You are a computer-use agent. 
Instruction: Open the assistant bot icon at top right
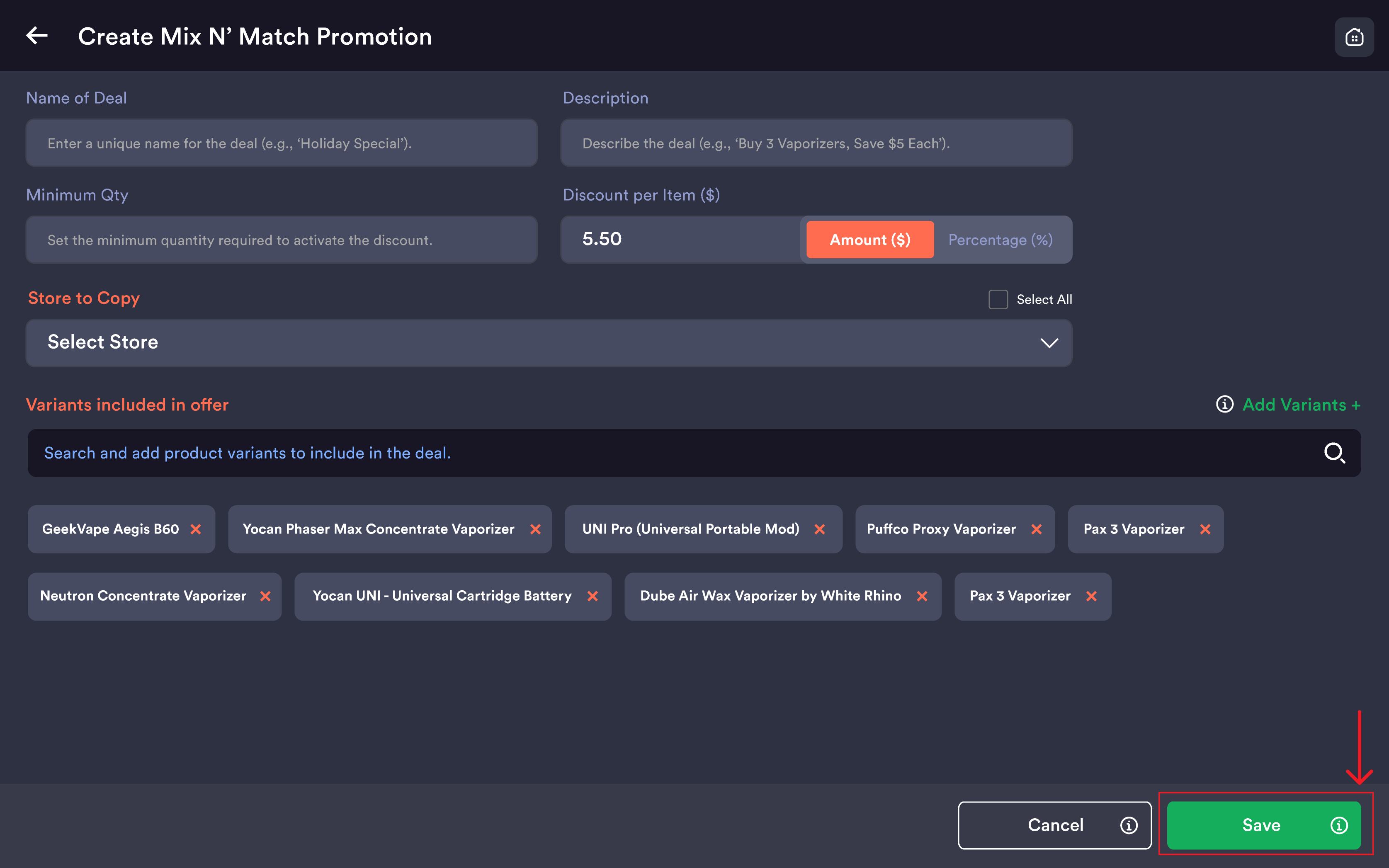1354,37
